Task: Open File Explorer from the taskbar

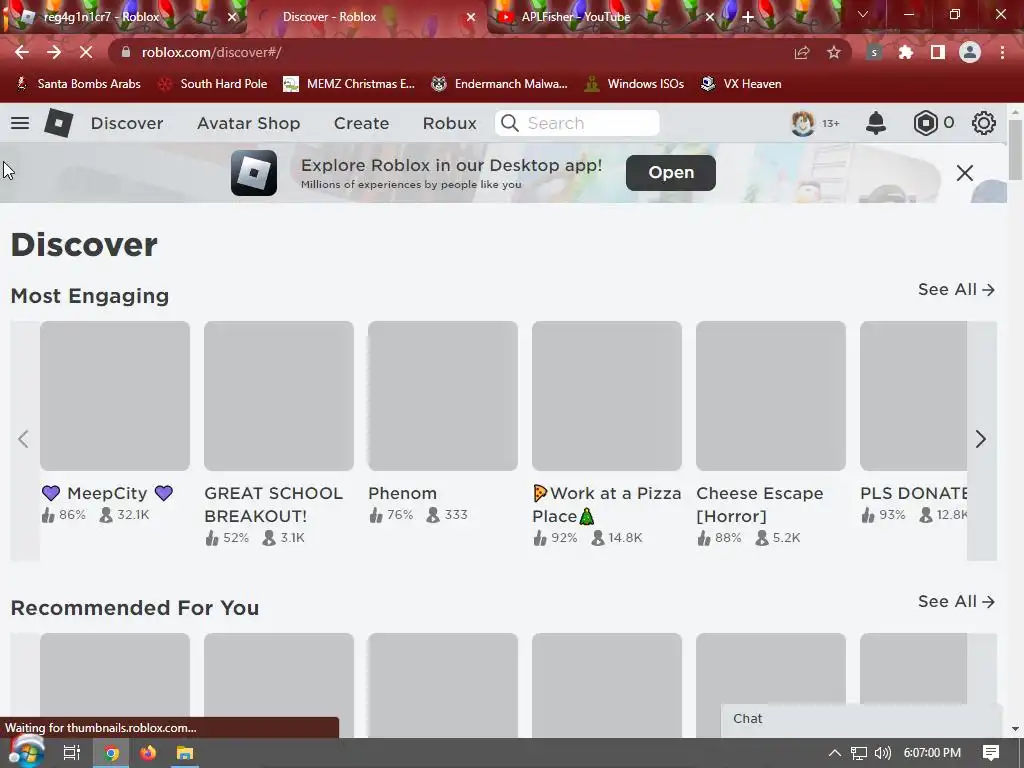Action: (185, 753)
